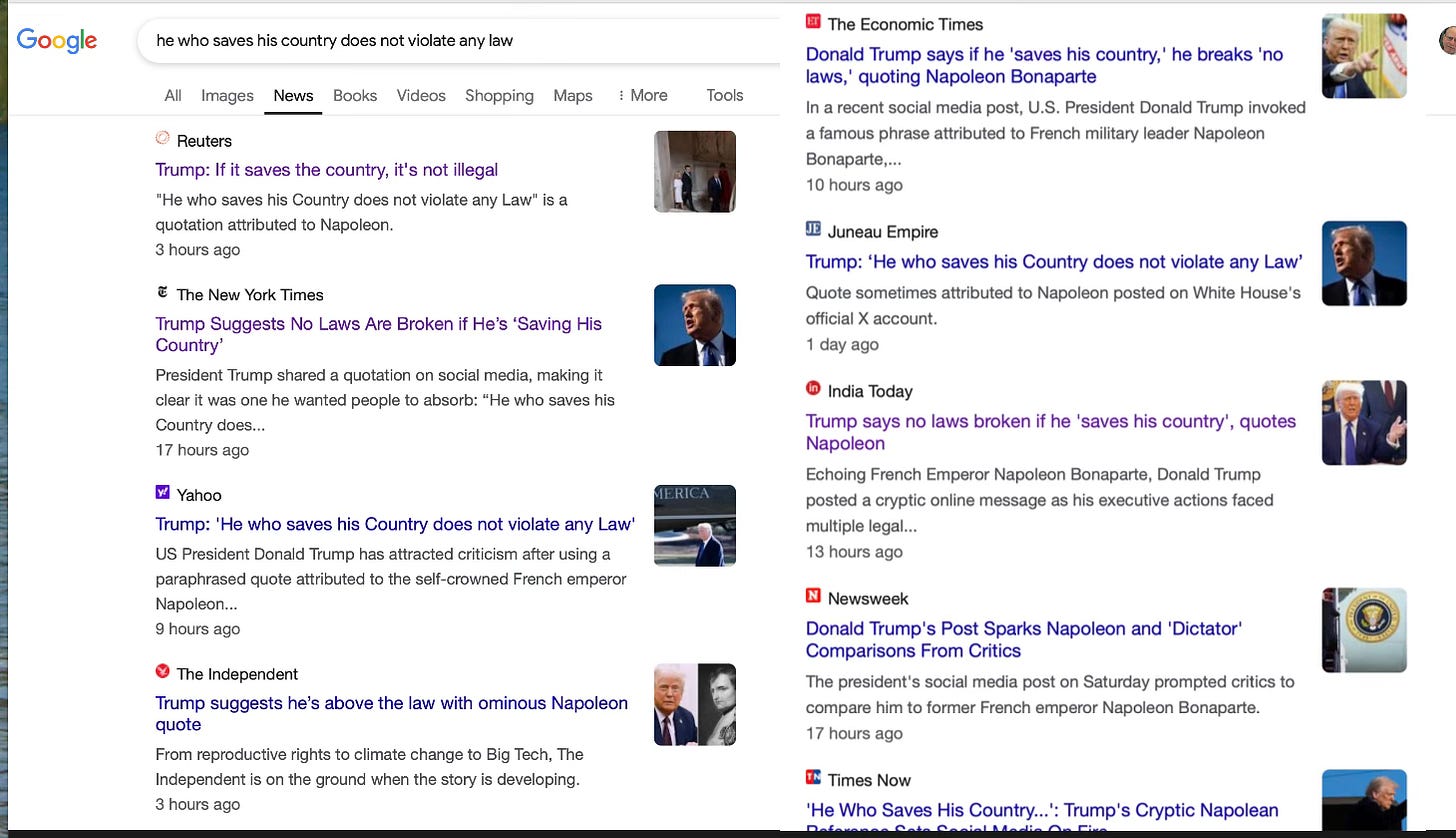Click the Reuters source icon
Image resolution: width=1456 pixels, height=838 pixels.
click(x=163, y=139)
